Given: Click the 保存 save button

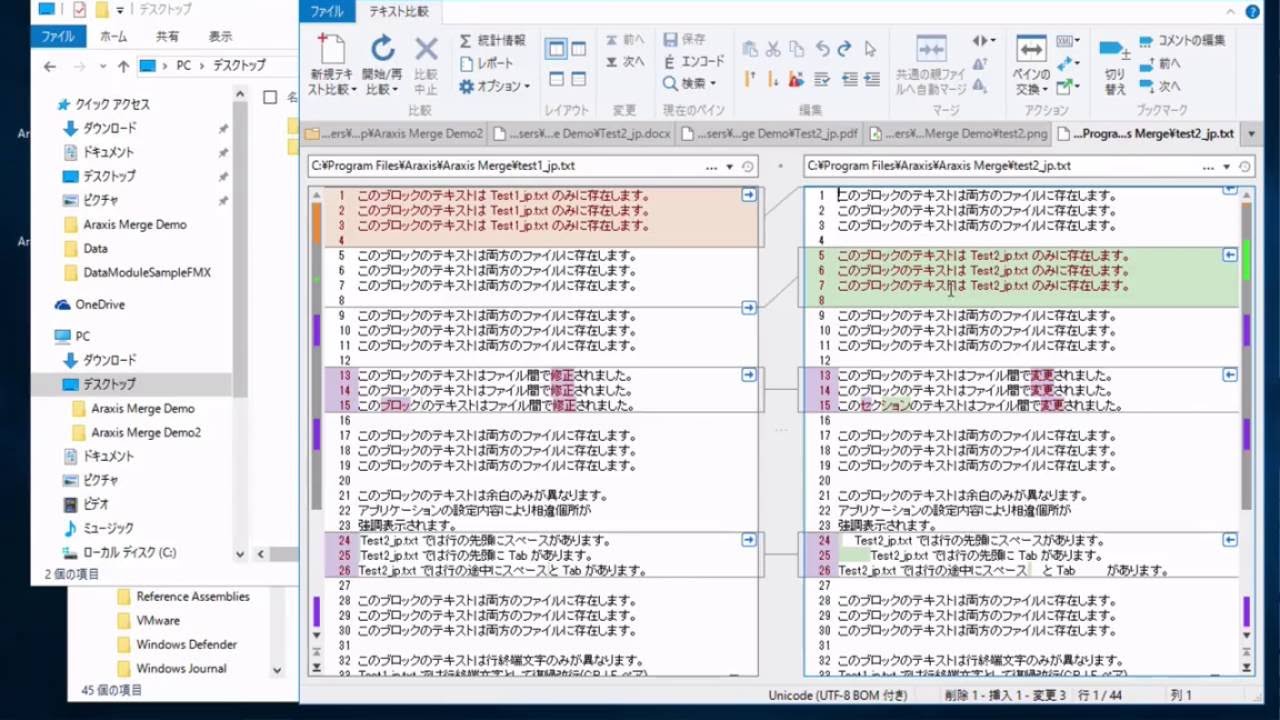Looking at the screenshot, I should tap(685, 40).
